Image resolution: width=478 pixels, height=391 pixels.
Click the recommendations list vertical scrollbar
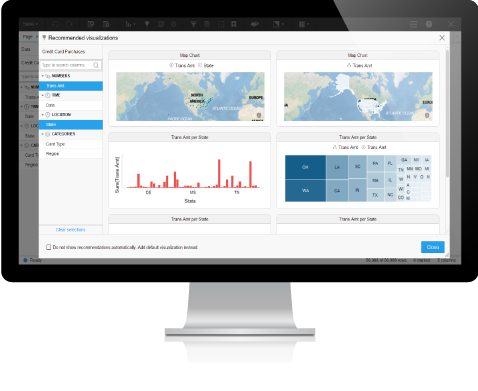click(447, 113)
